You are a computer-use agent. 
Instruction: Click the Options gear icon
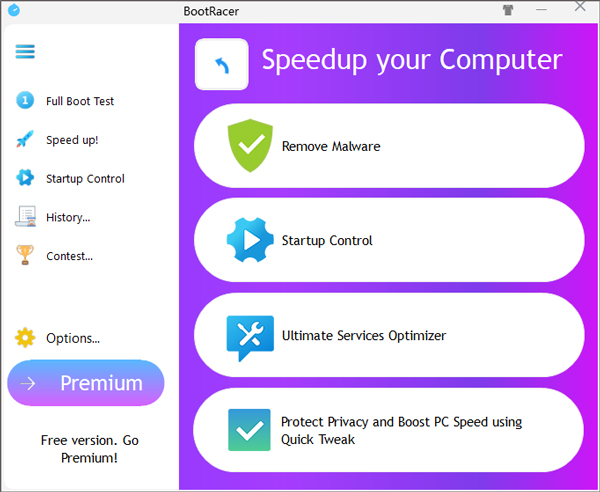tap(25, 338)
